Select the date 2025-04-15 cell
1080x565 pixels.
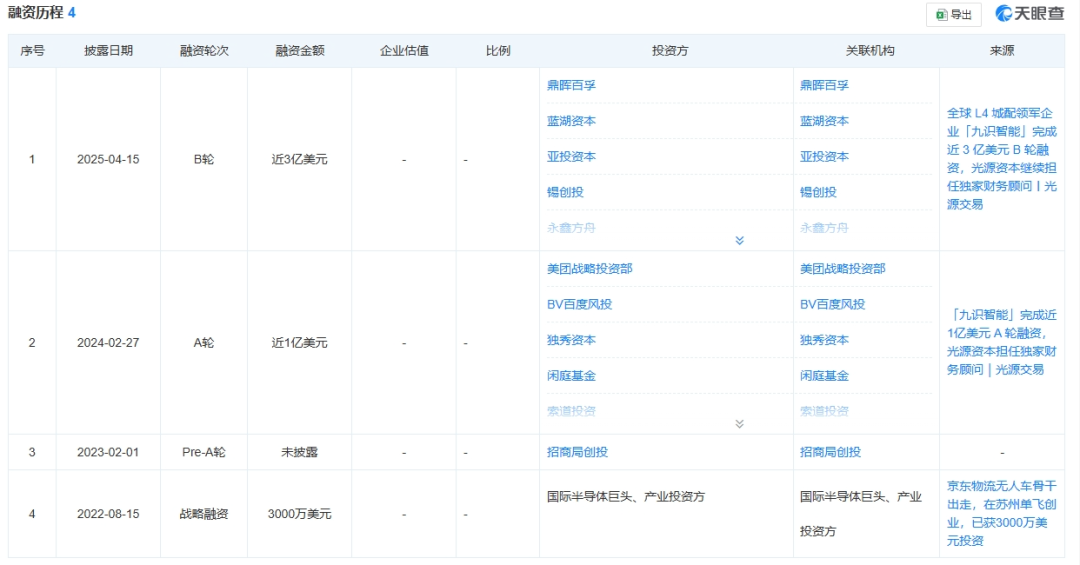(108, 160)
